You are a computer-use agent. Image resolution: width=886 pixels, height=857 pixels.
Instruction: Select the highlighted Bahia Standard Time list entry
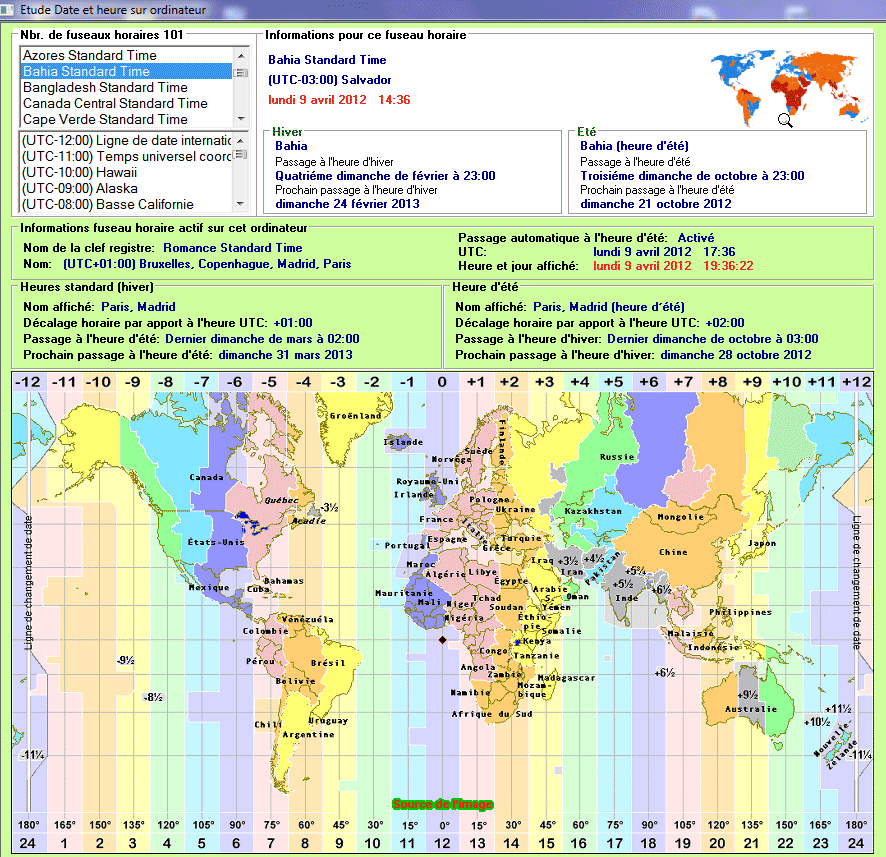127,71
